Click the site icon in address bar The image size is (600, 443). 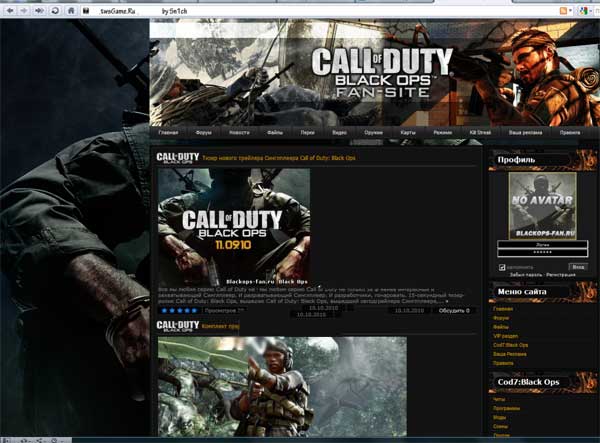[x=86, y=11]
